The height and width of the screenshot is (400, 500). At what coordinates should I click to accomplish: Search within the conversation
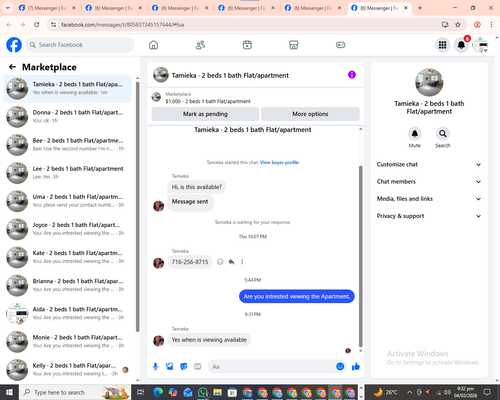pos(443,134)
